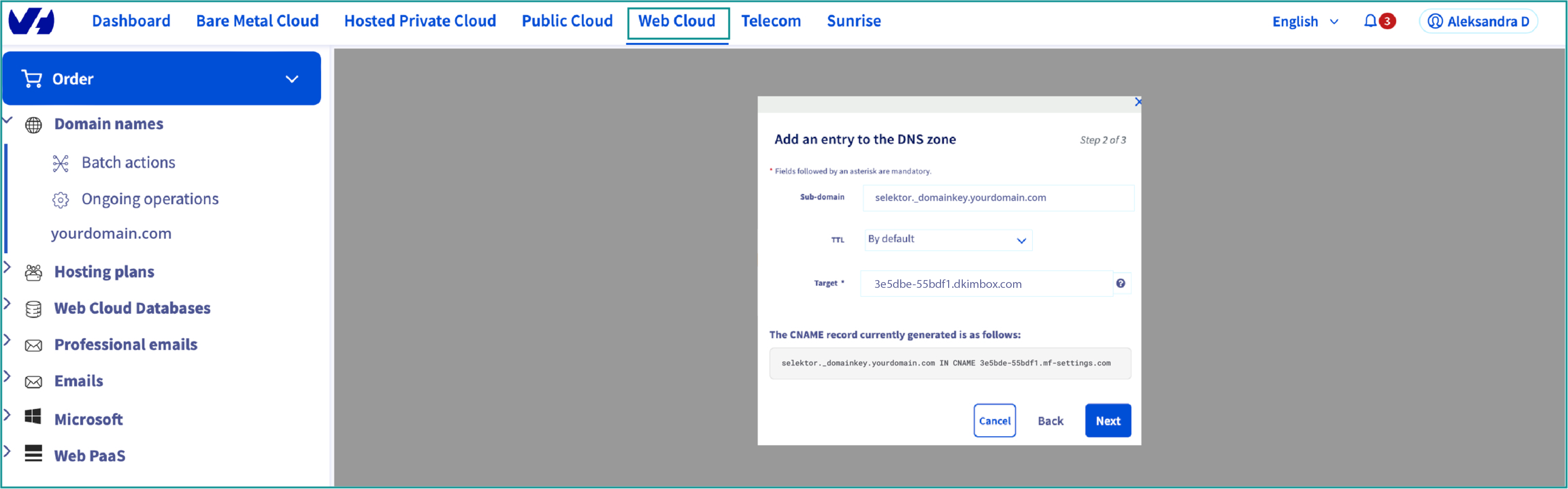
Task: Click the Batch actions icon
Action: 60,163
